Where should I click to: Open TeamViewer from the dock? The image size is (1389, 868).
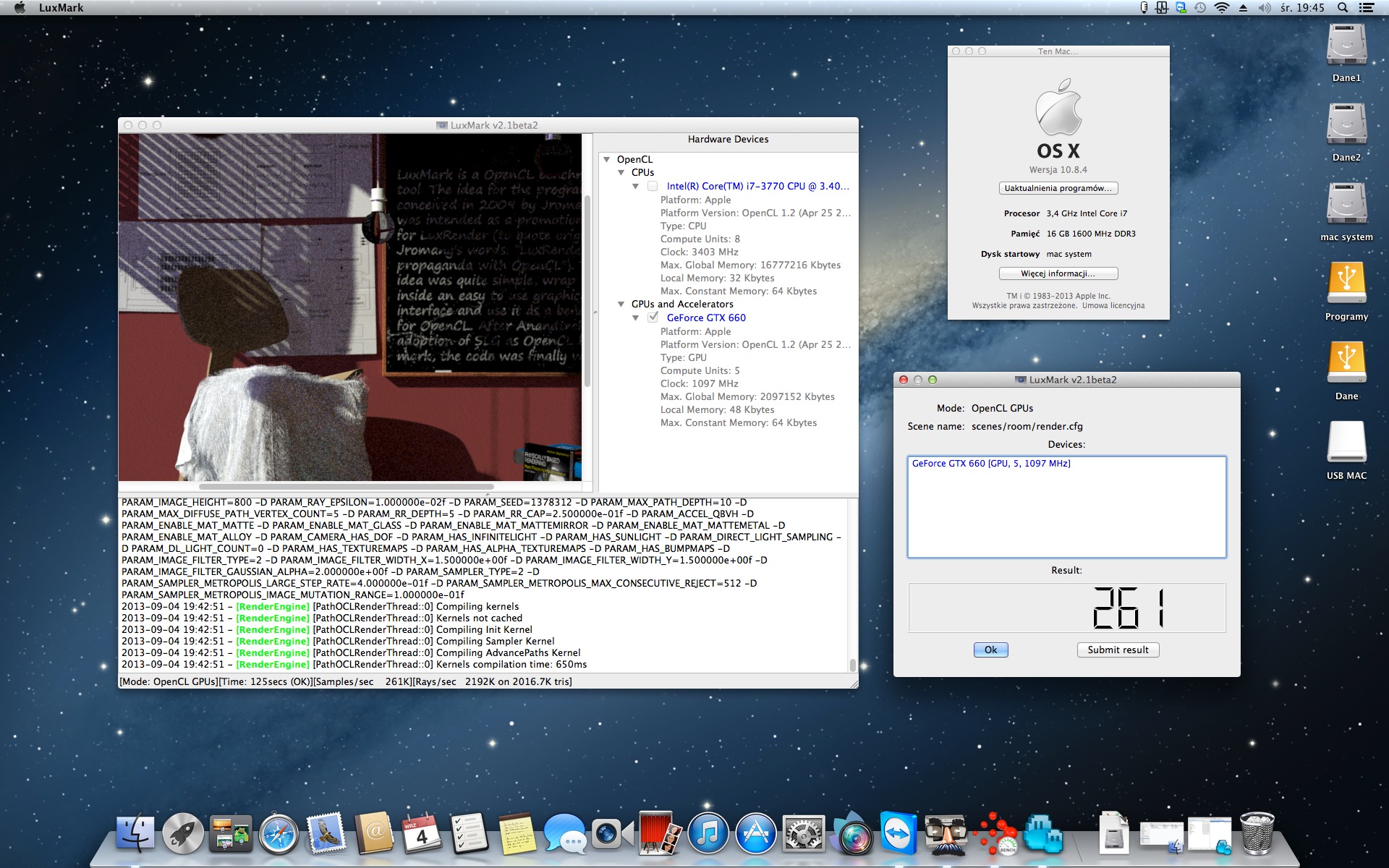point(899,833)
